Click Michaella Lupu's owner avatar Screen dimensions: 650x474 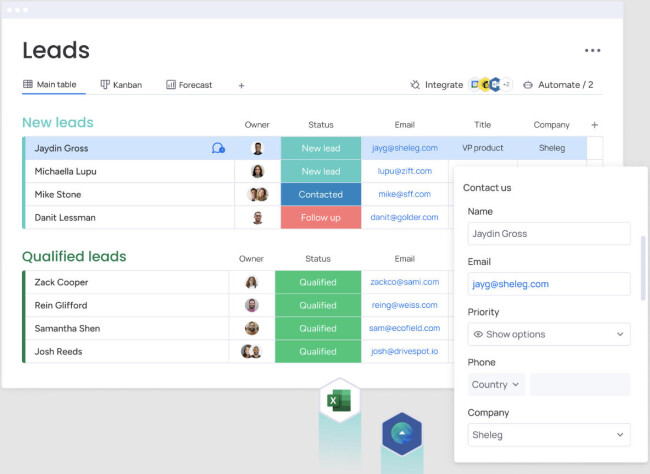(257, 171)
